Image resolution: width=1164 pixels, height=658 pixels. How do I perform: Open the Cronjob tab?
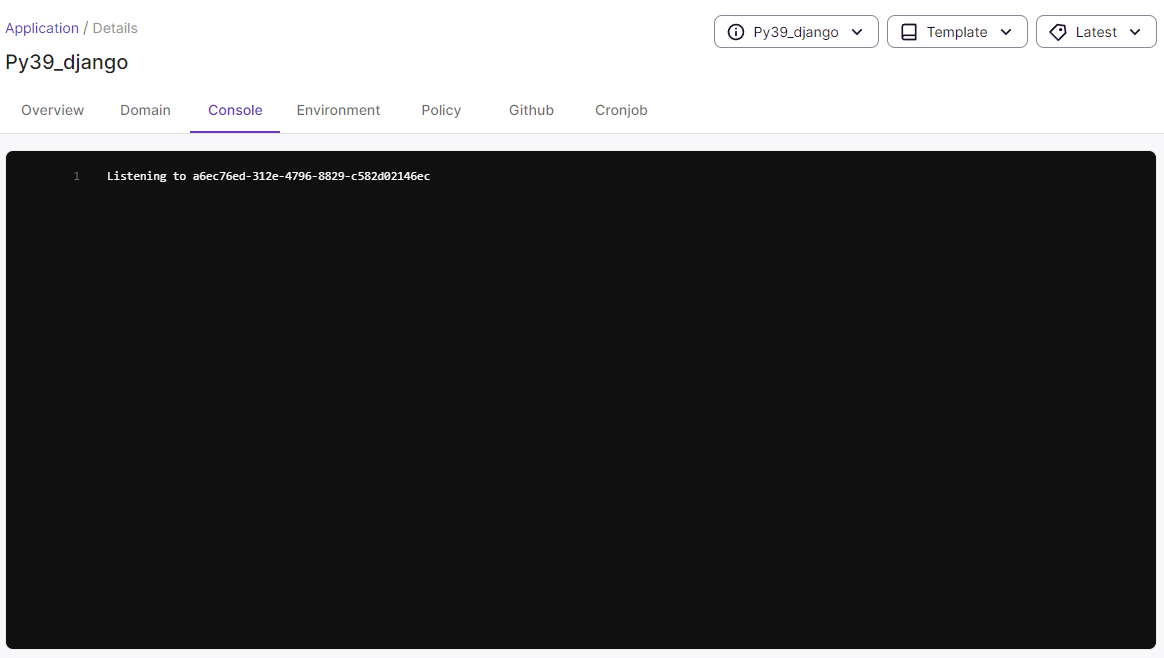point(621,110)
